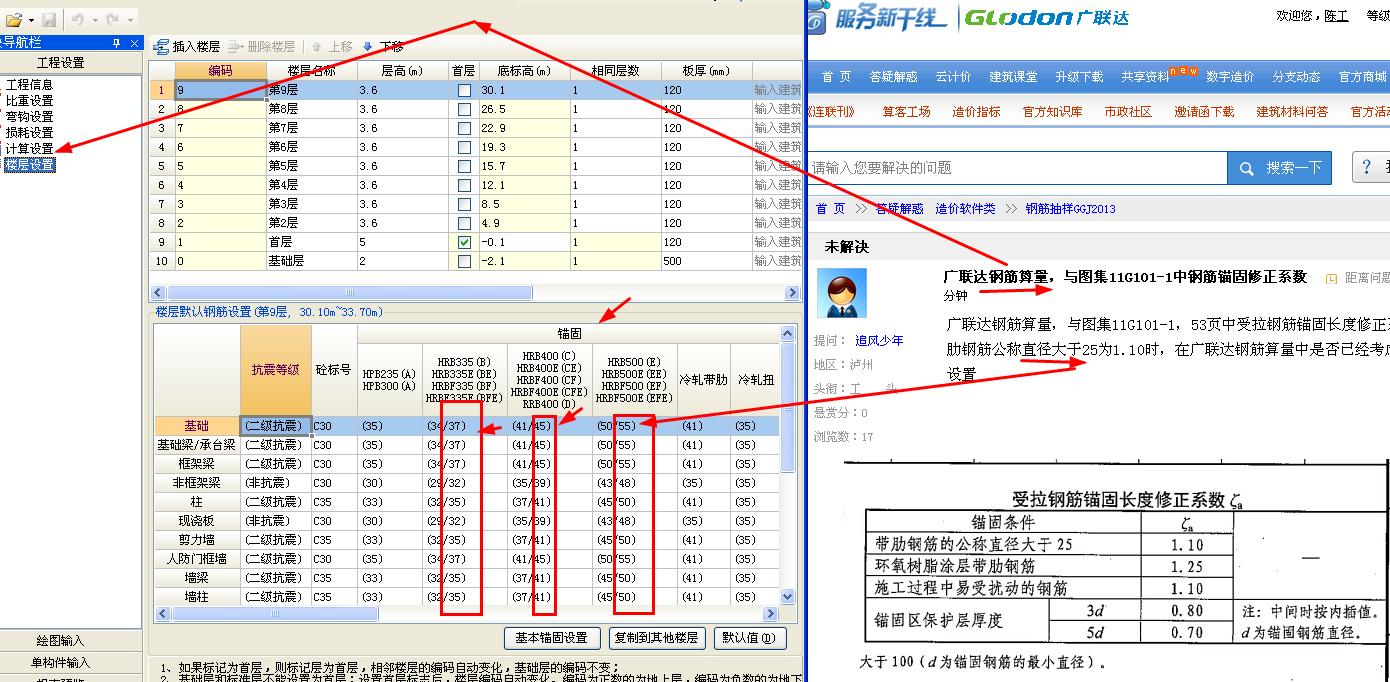Click username link 追风少年
Viewport: 1390px width, 682px height.
879,341
